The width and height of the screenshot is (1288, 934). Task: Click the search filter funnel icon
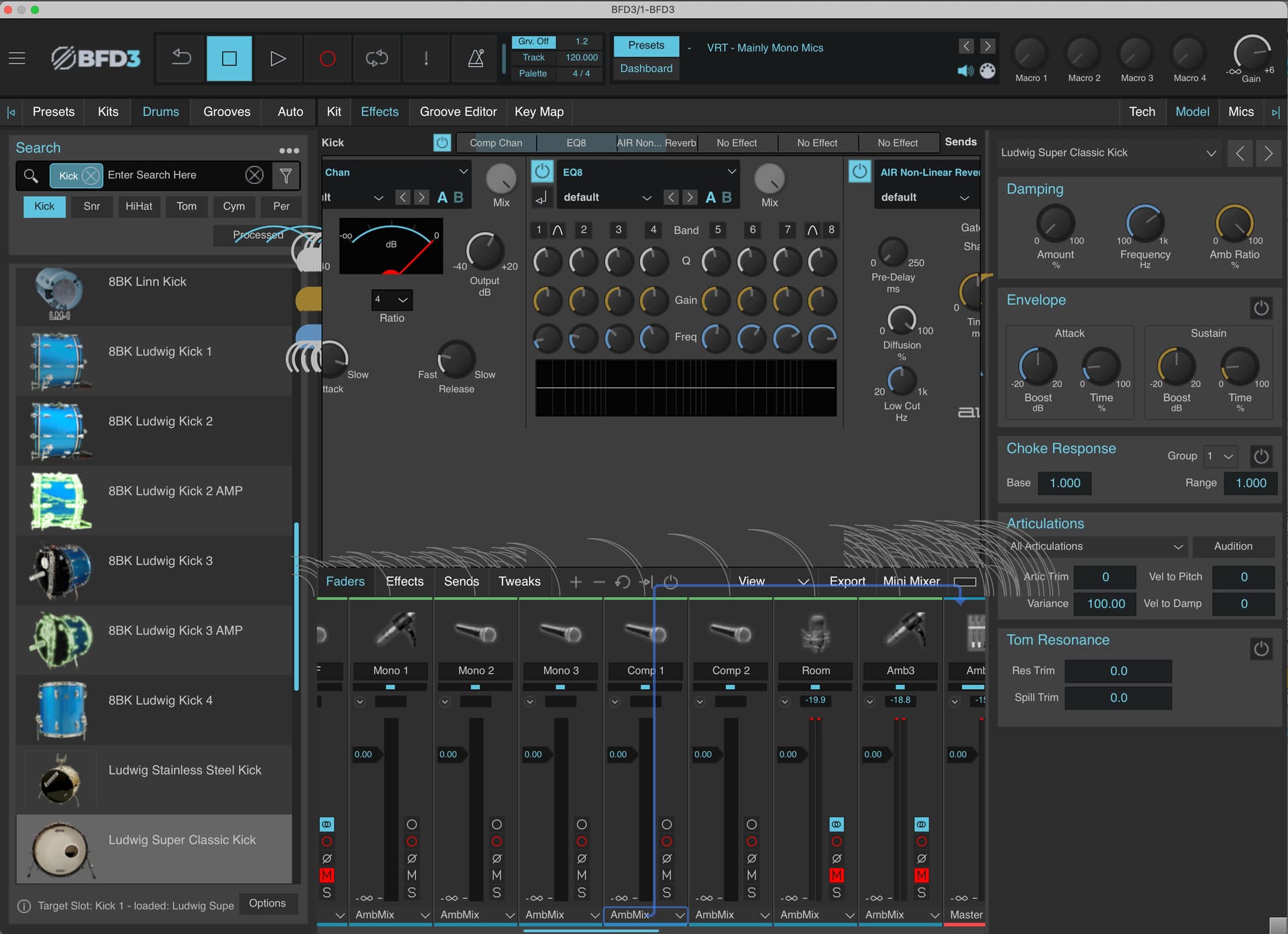click(x=286, y=176)
